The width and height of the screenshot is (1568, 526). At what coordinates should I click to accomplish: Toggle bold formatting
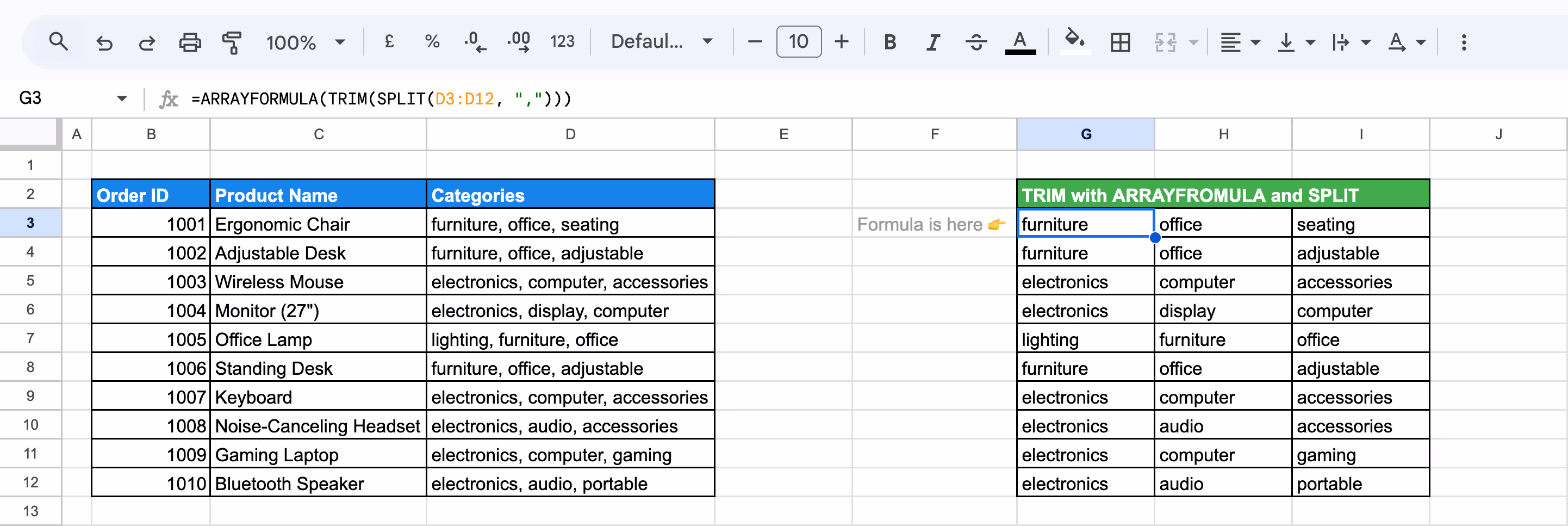890,42
